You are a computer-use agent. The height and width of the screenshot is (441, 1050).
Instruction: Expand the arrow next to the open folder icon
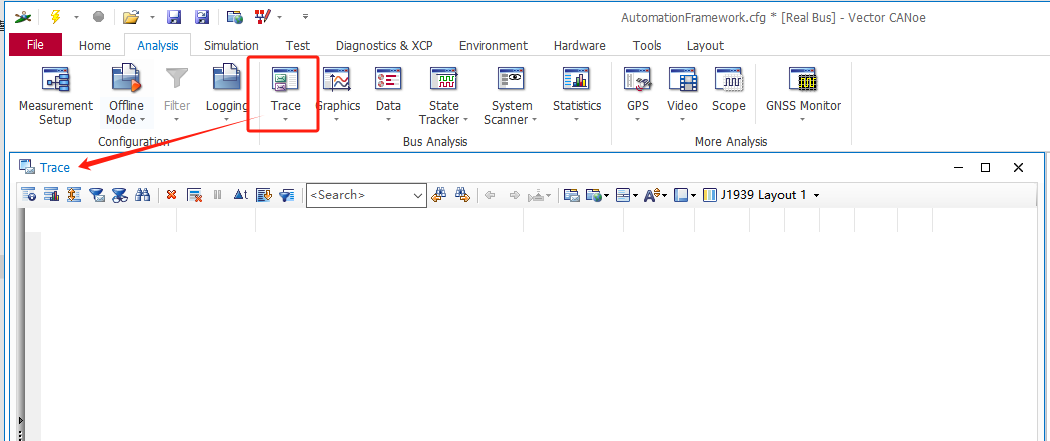[153, 17]
